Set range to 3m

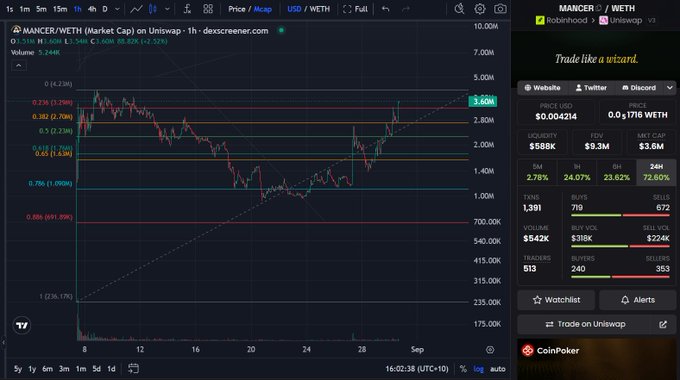(x=64, y=369)
